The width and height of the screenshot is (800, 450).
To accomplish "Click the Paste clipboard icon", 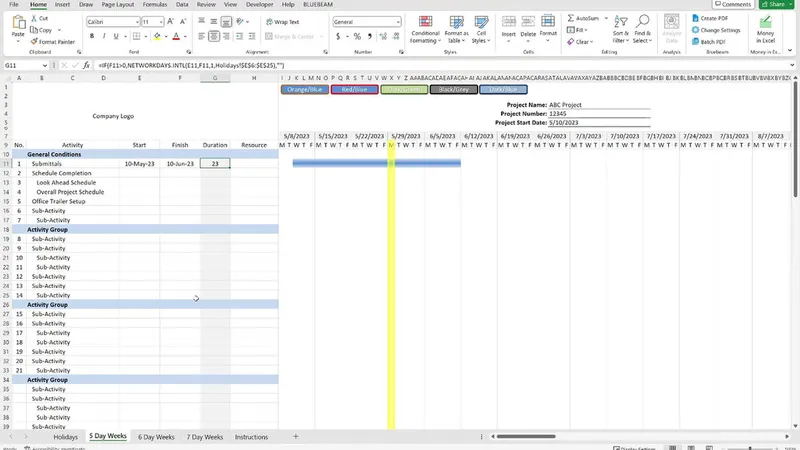I will click(x=18, y=23).
